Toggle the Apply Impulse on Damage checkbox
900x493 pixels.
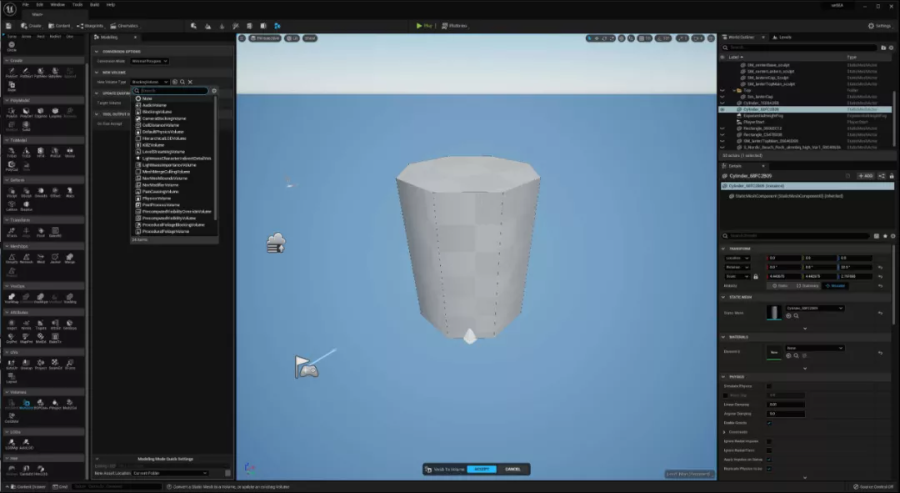coord(769,460)
